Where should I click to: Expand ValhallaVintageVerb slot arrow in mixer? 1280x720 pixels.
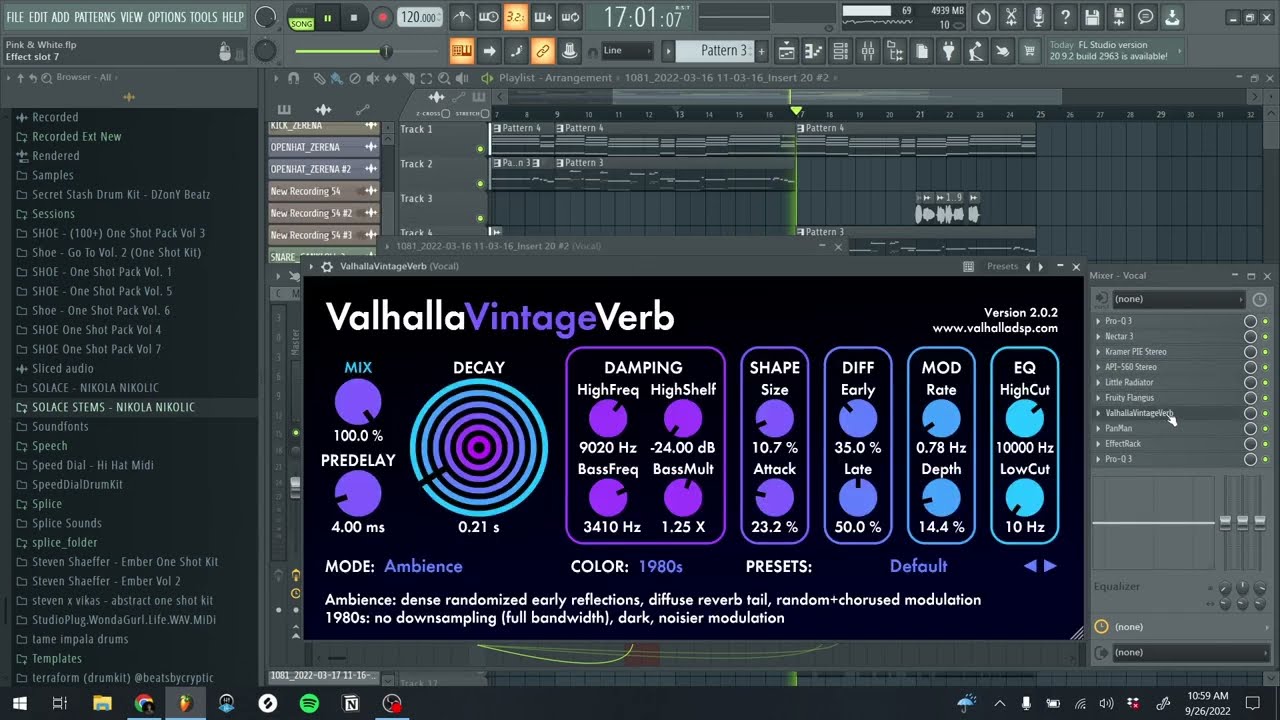click(1098, 413)
